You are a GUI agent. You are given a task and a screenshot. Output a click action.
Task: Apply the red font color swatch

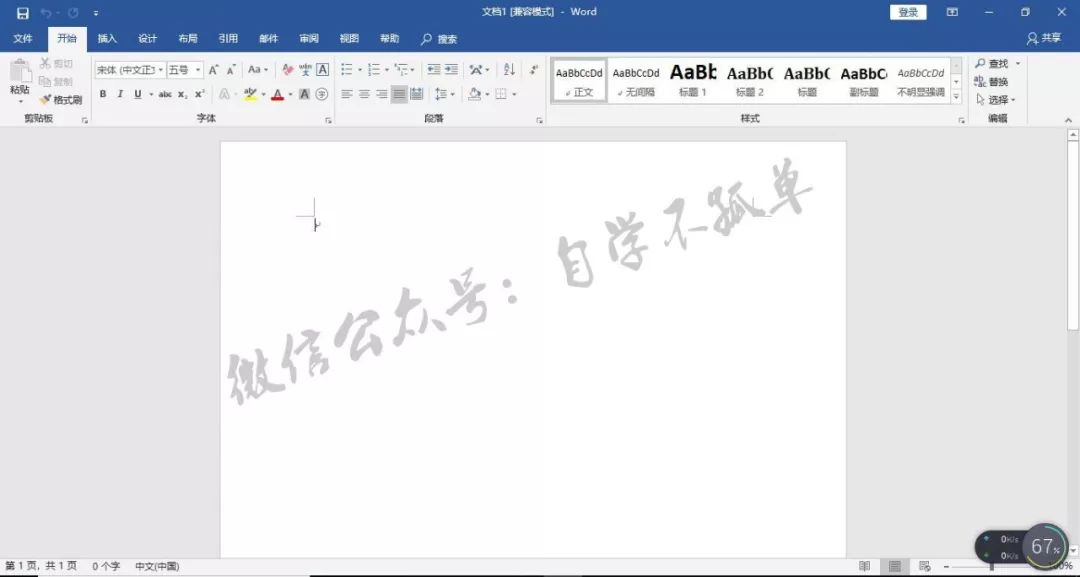[278, 94]
